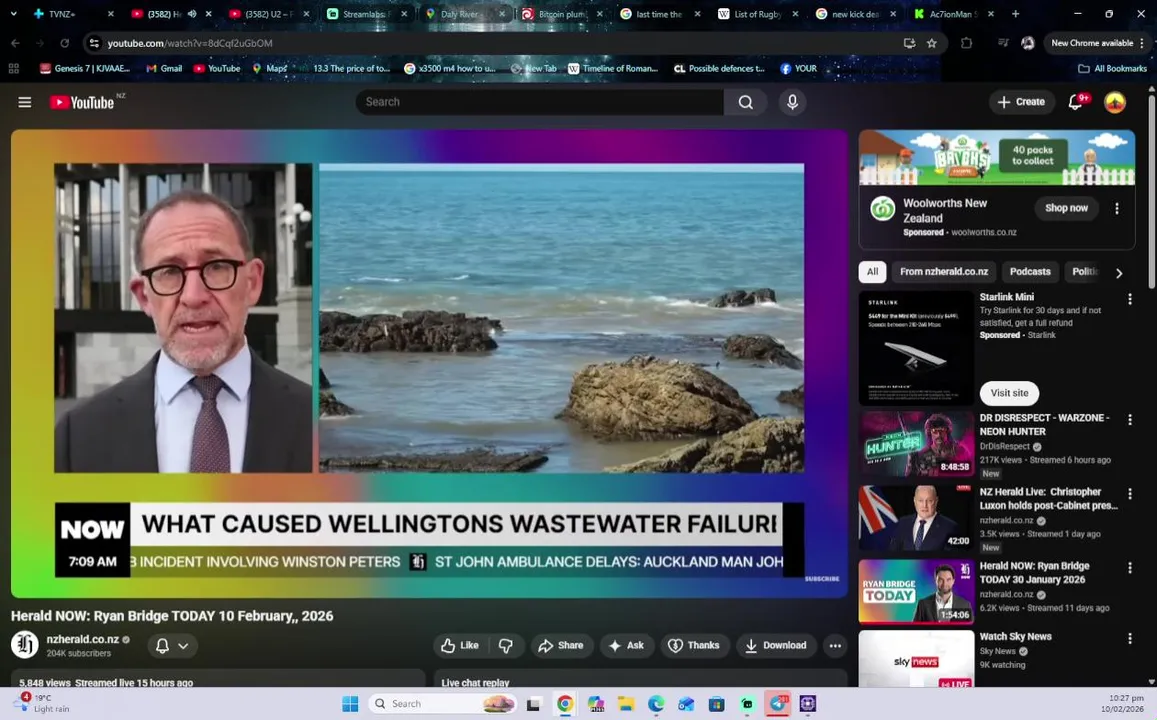
Task: Open Microsoft Store from the taskbar
Action: 716,704
